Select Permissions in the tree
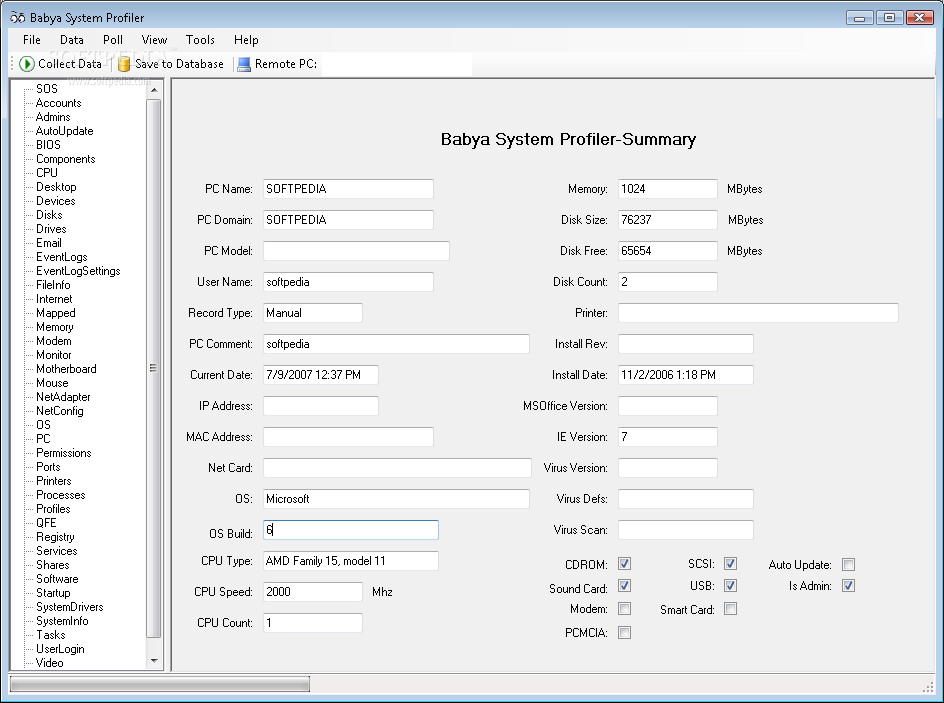This screenshot has height=703, width=944. (64, 453)
